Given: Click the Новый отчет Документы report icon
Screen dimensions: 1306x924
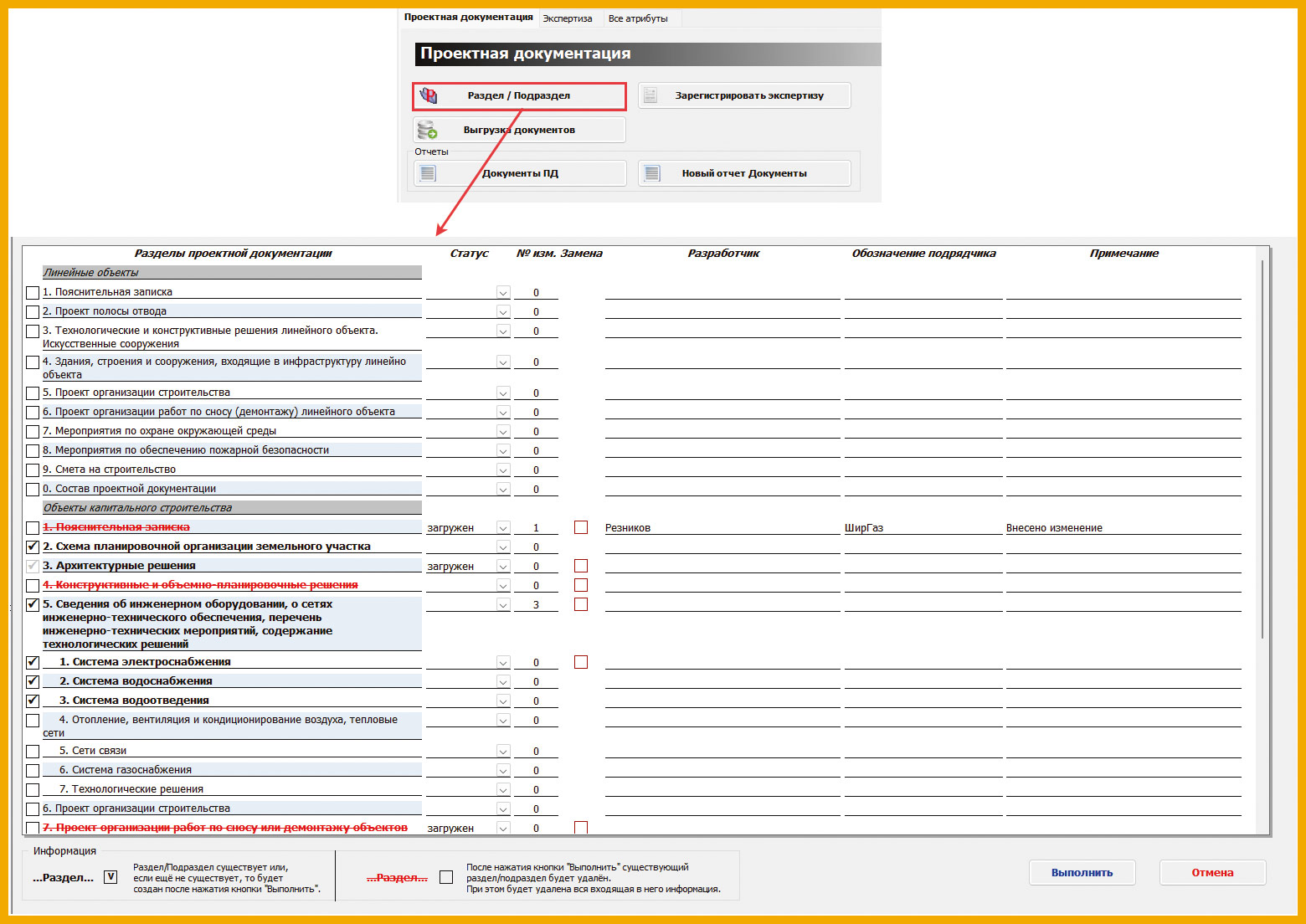Looking at the screenshot, I should point(652,173).
